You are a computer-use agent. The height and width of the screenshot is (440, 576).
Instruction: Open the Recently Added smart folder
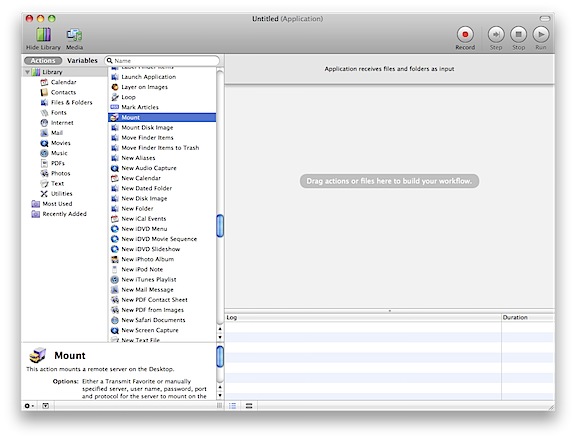59,214
